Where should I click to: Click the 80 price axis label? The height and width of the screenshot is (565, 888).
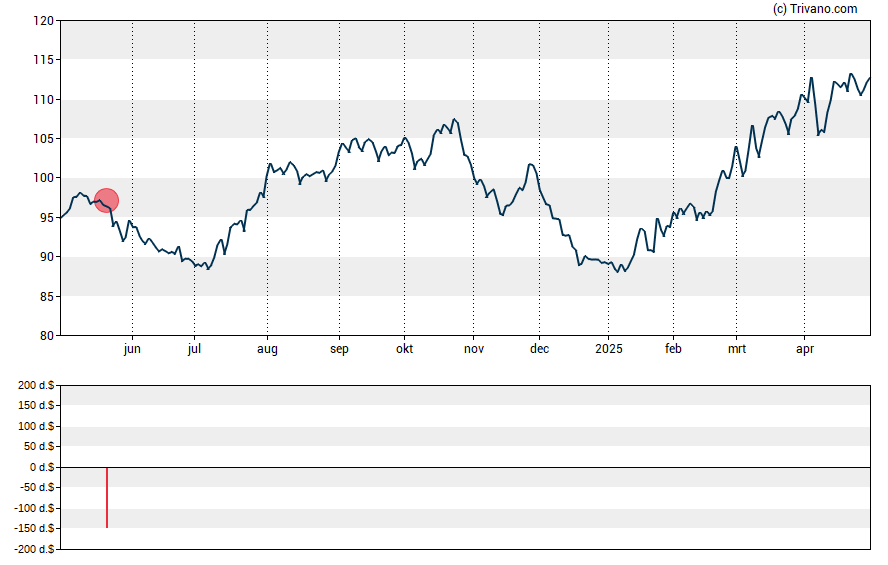[47, 336]
